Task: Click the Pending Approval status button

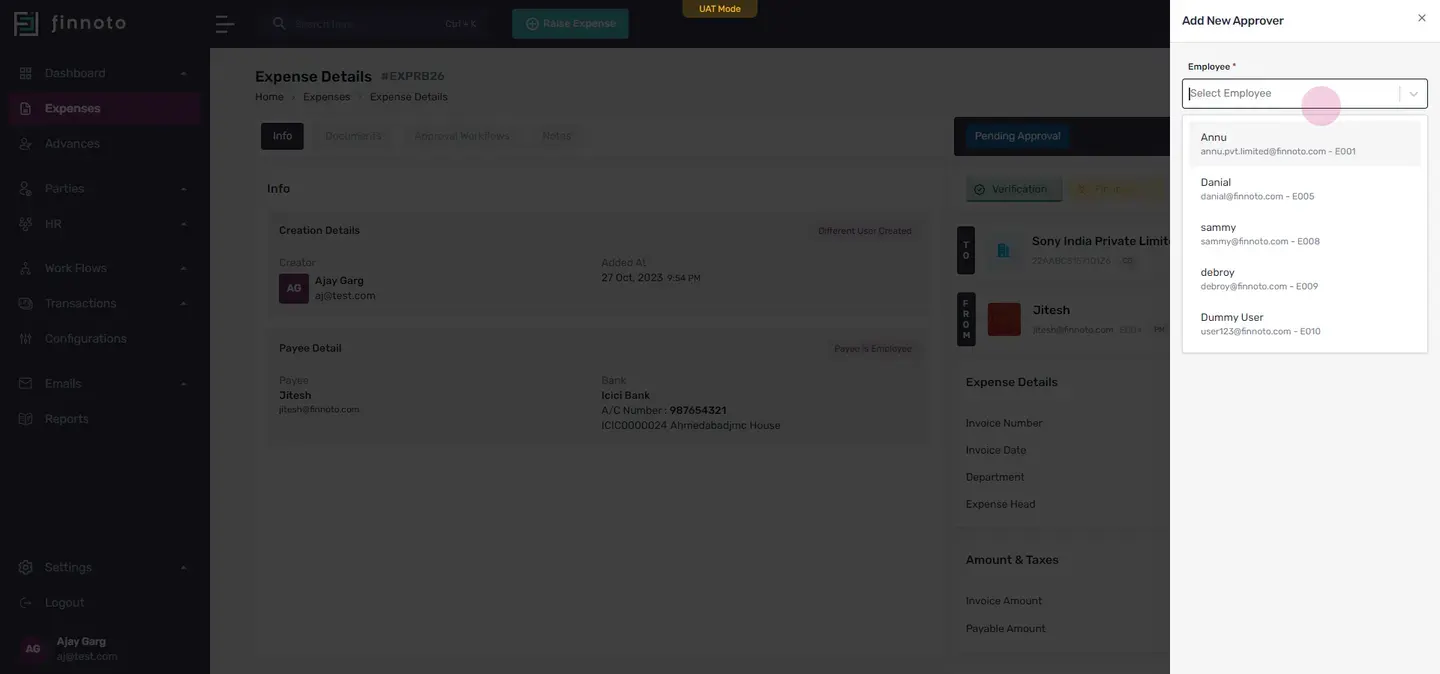Action: click(x=1017, y=136)
